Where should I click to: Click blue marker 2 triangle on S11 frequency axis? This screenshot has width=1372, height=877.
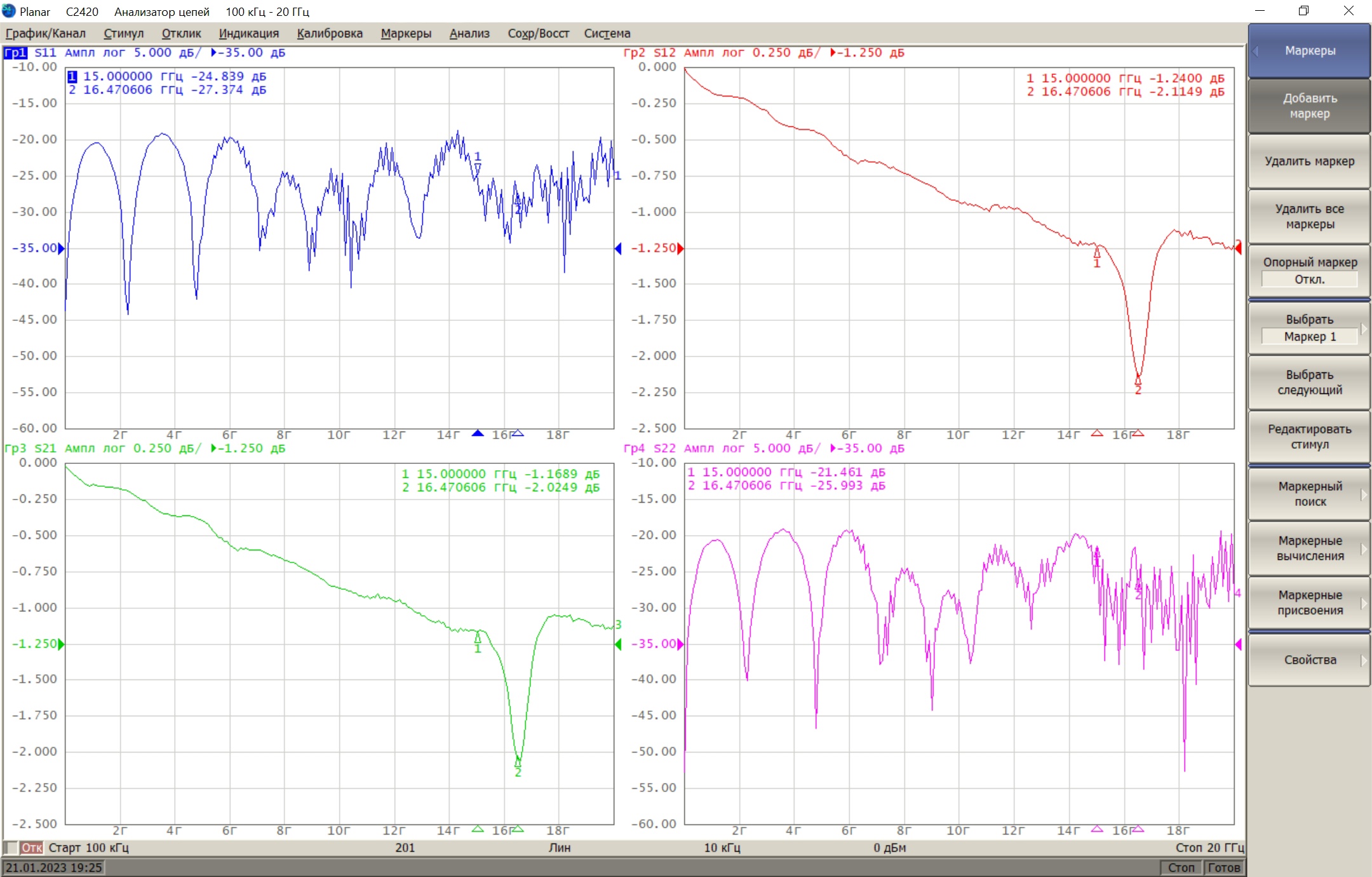point(518,433)
